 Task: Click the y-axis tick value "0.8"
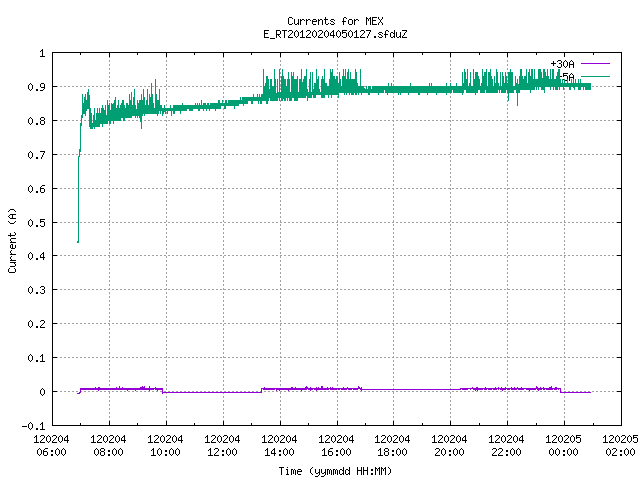pyautogui.click(x=36, y=121)
